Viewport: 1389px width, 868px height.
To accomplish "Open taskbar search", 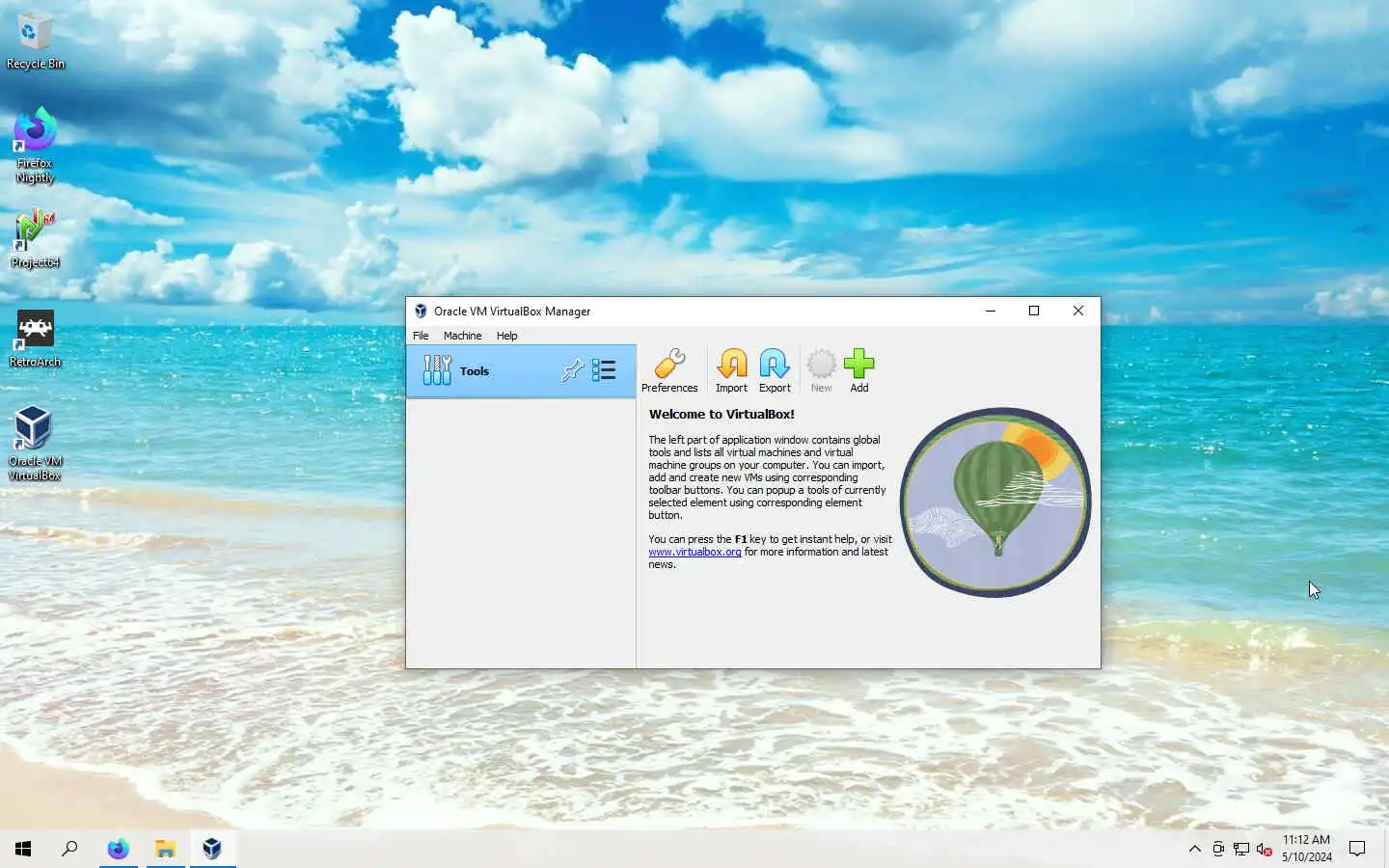I will tap(69, 849).
